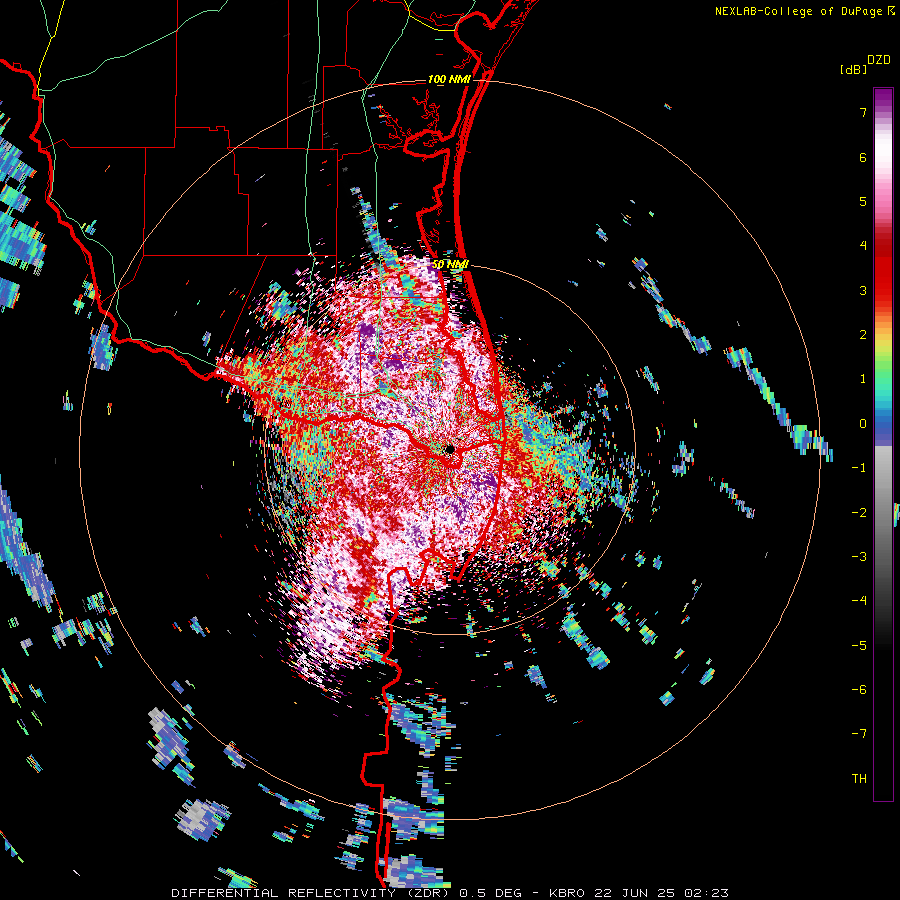Click the DZD product label

879,60
